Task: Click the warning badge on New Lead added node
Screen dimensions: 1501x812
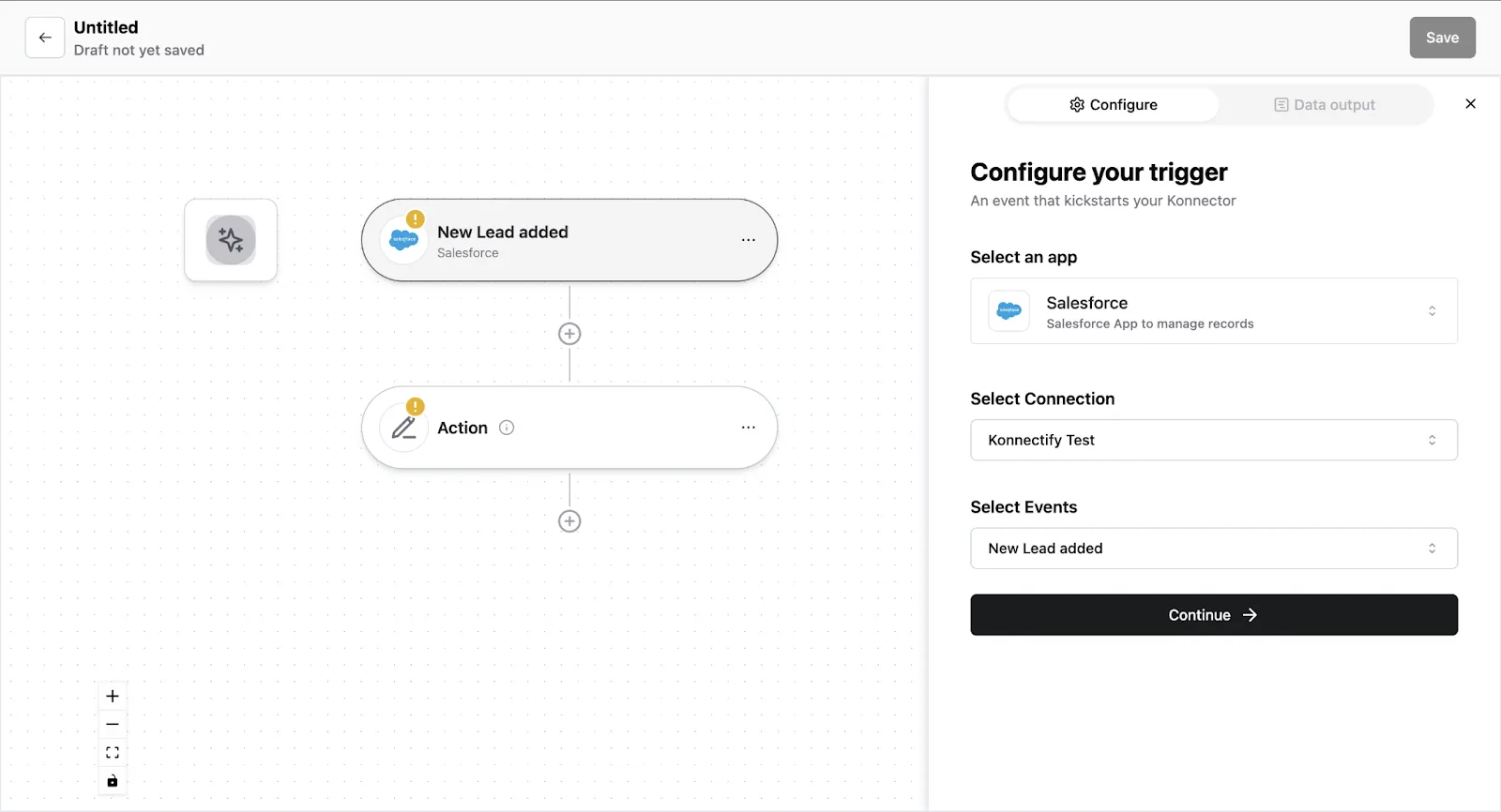Action: click(x=416, y=219)
